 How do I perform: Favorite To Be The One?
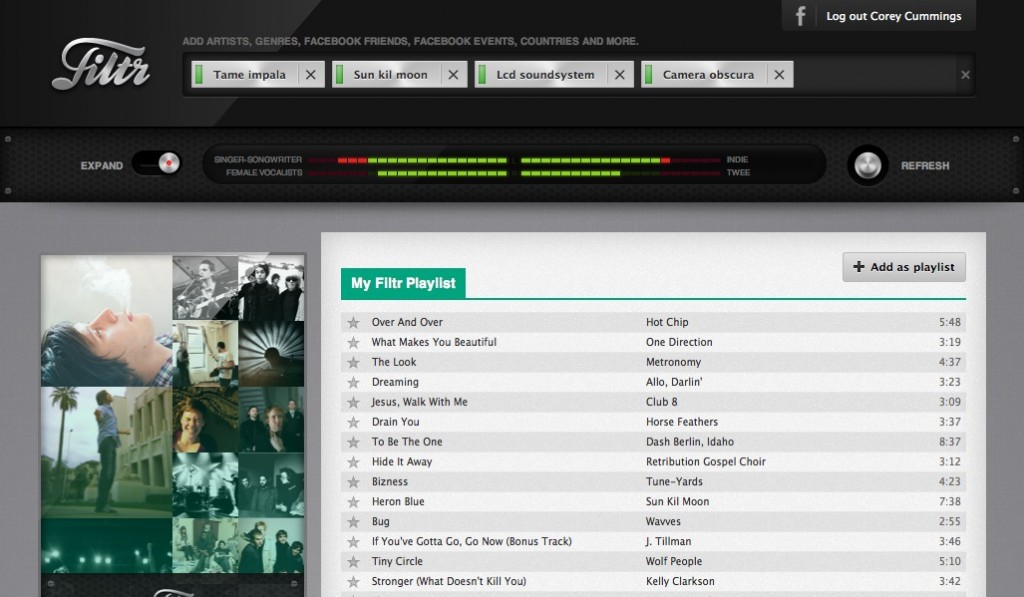[x=353, y=442]
